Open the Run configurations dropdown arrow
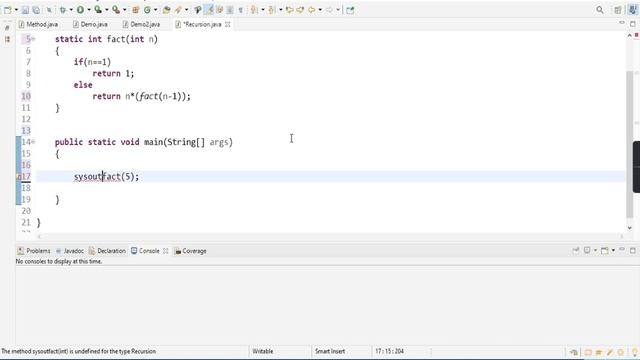Image resolution: width=640 pixels, height=360 pixels. point(89,10)
